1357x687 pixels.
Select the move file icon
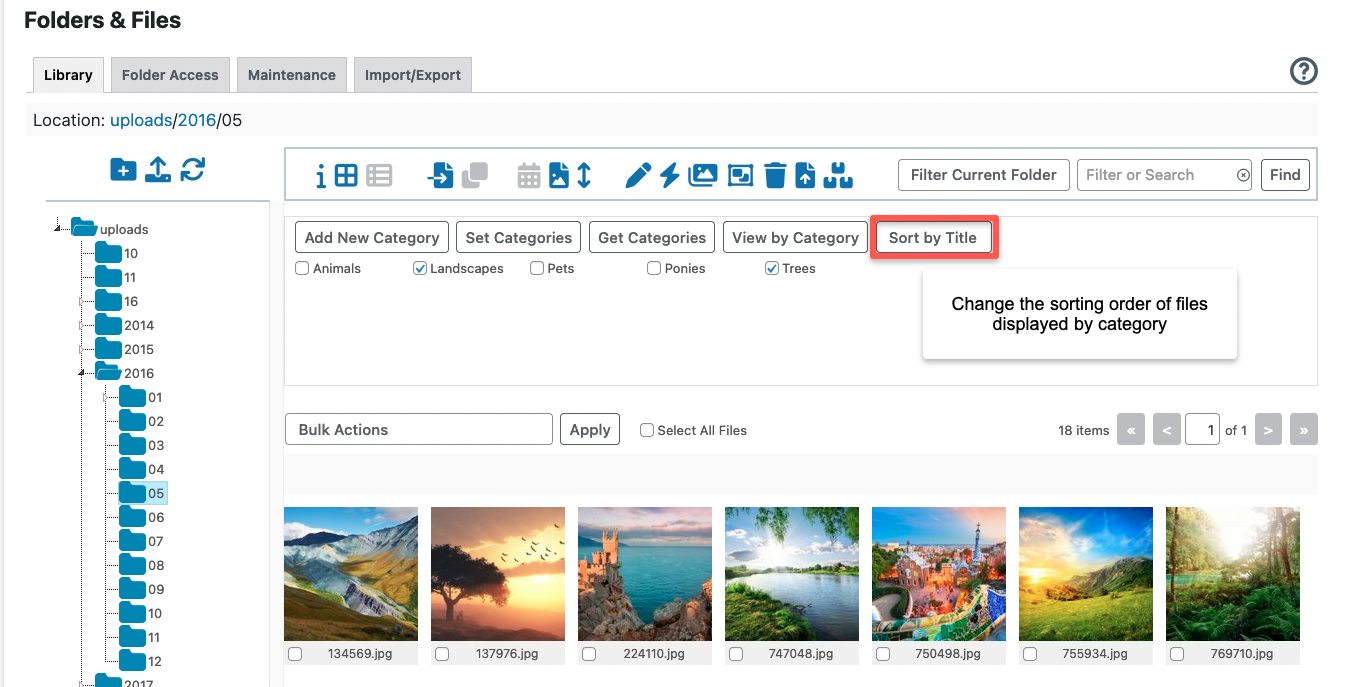pyautogui.click(x=441, y=175)
